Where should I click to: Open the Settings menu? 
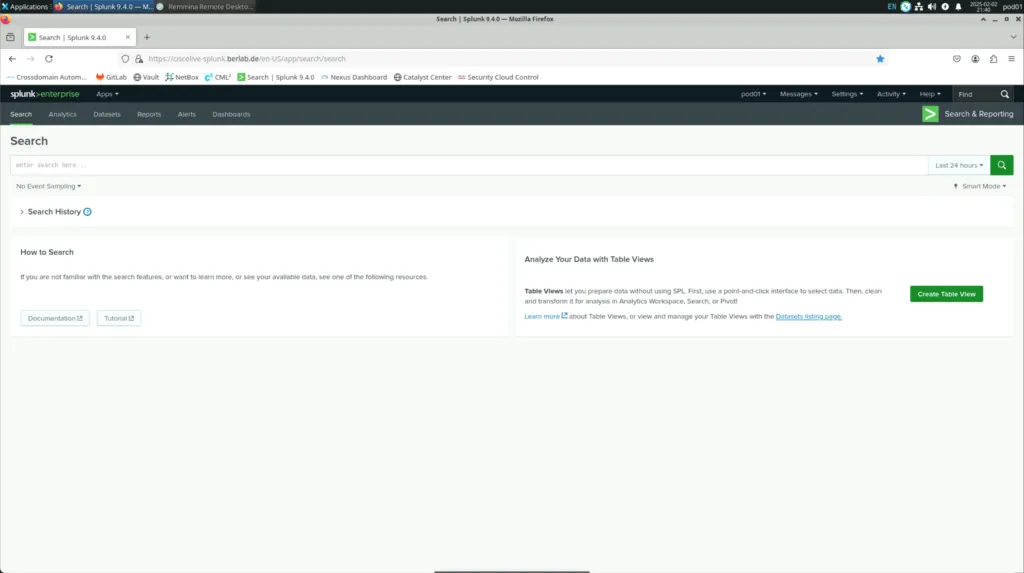tap(847, 94)
